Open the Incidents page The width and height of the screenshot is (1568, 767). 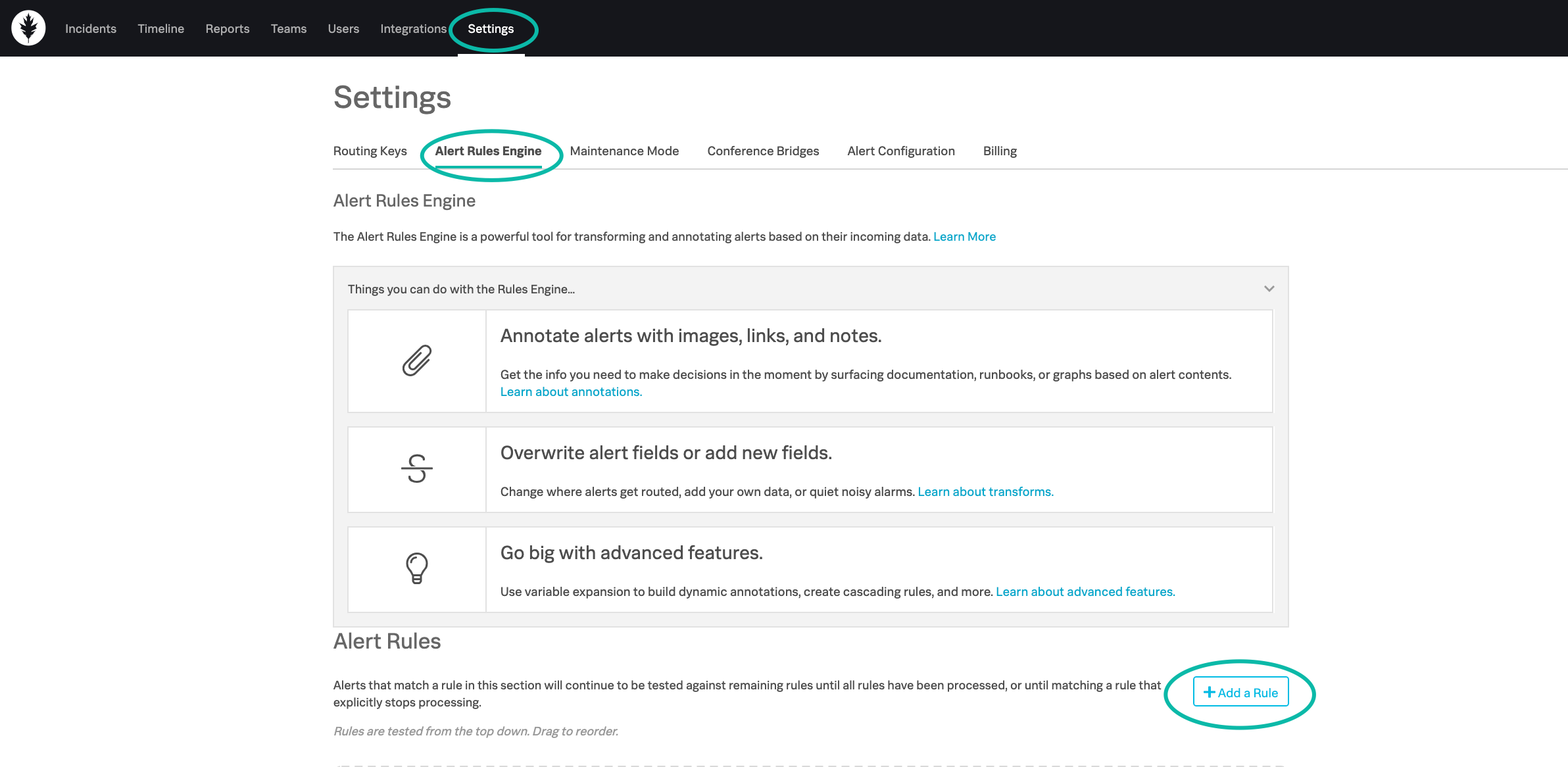point(89,28)
